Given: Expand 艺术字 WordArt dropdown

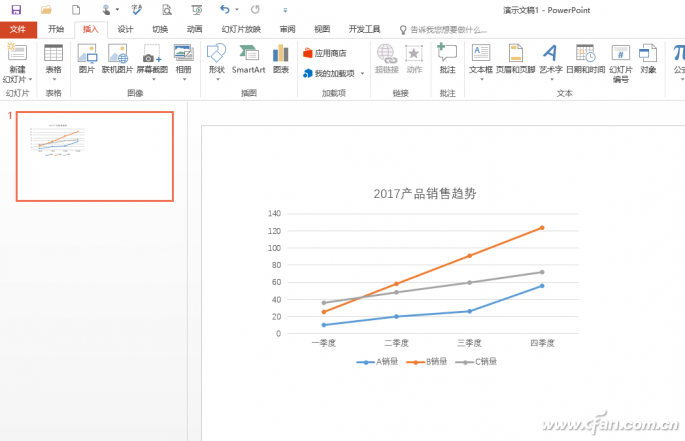Looking at the screenshot, I should 551,80.
